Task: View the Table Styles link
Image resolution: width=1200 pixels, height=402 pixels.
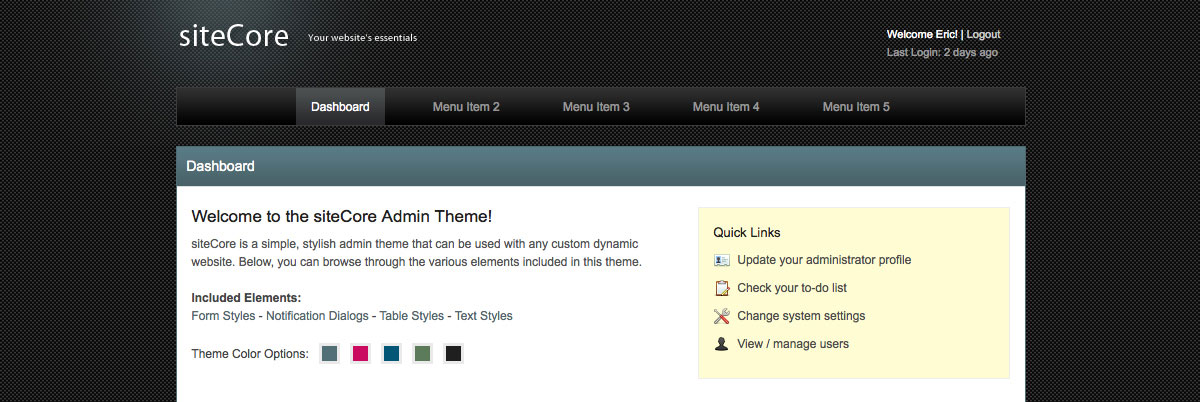Action: [411, 316]
